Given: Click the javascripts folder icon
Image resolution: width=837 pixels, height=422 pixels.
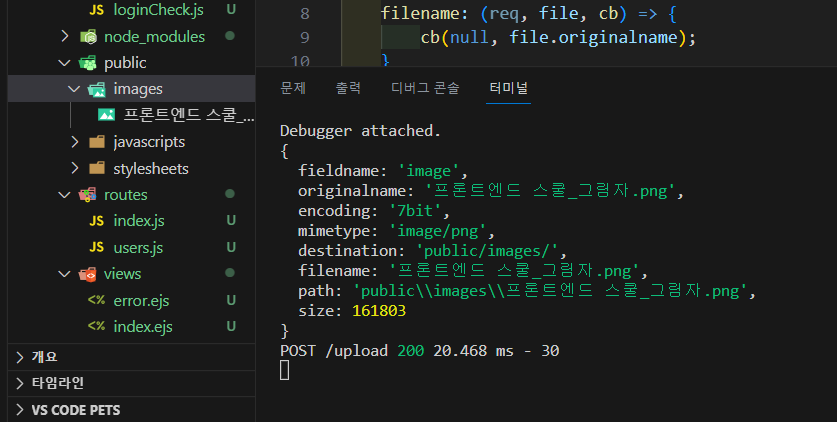Looking at the screenshot, I should pyautogui.click(x=97, y=142).
